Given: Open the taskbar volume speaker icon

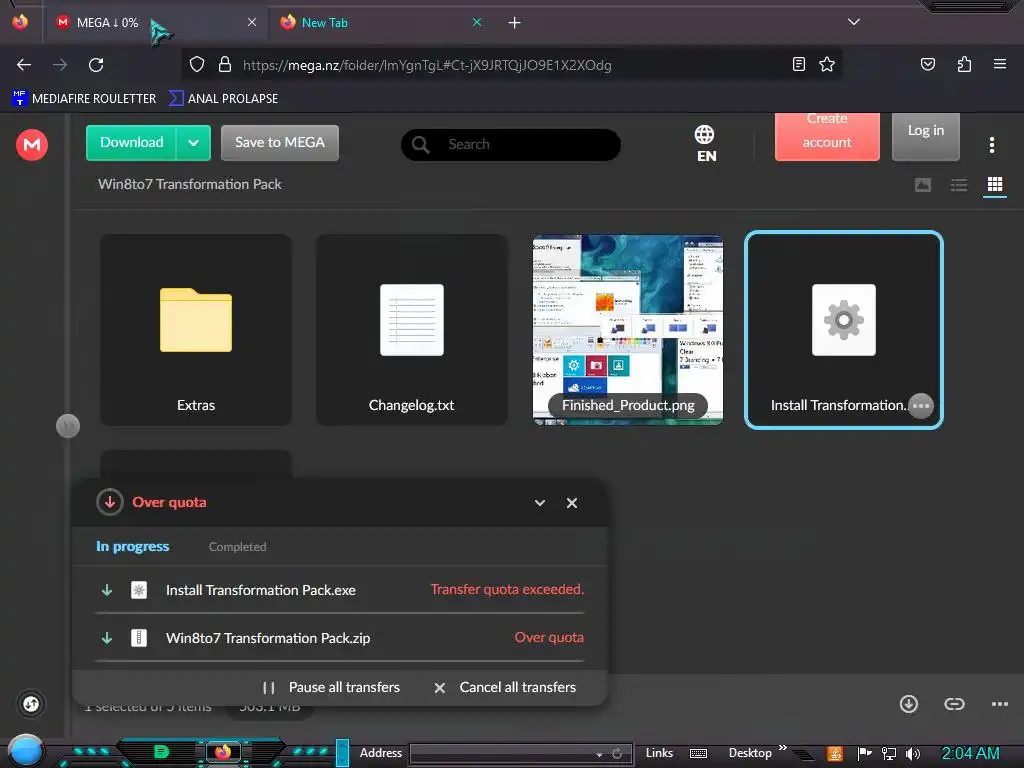Looking at the screenshot, I should click(x=913, y=754).
